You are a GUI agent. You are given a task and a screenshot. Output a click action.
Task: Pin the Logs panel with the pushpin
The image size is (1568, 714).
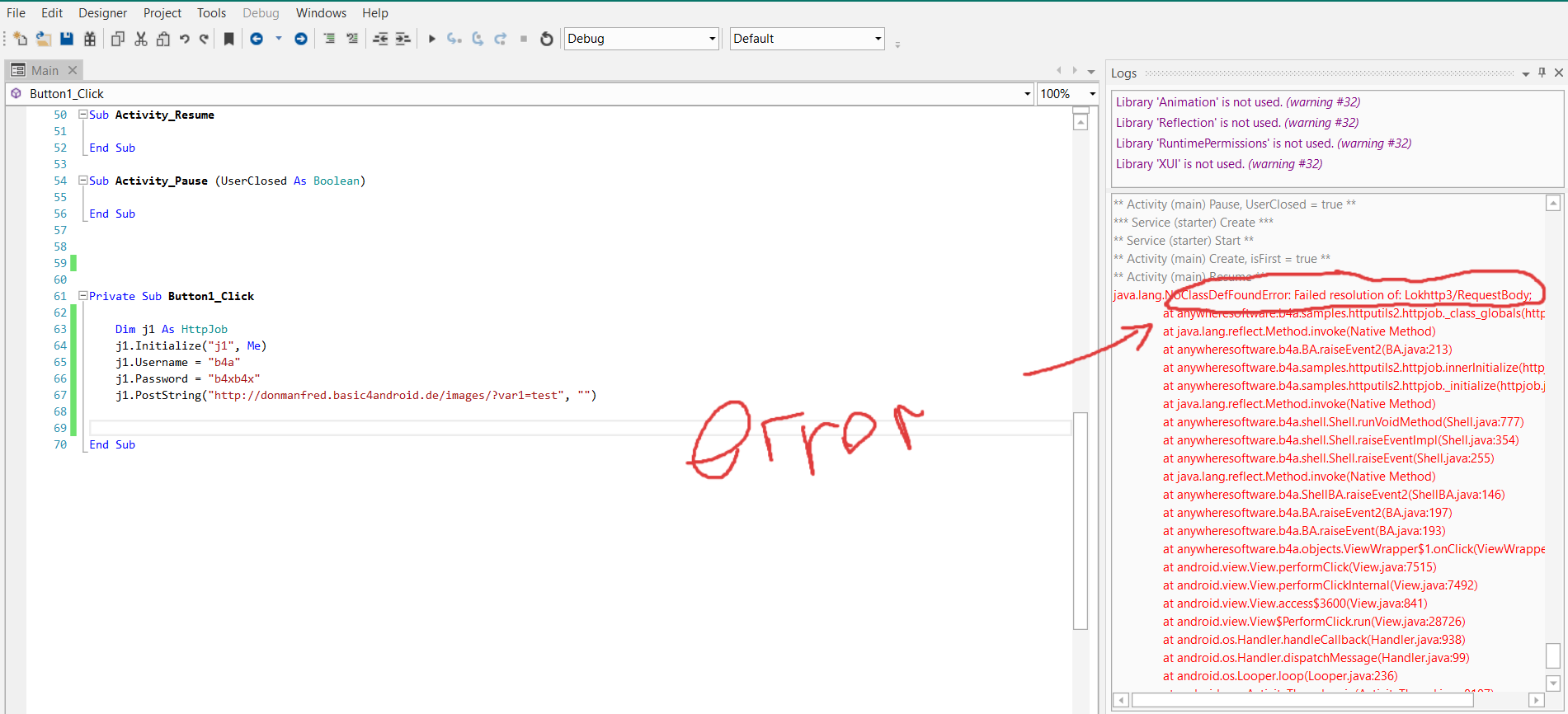coord(1542,73)
